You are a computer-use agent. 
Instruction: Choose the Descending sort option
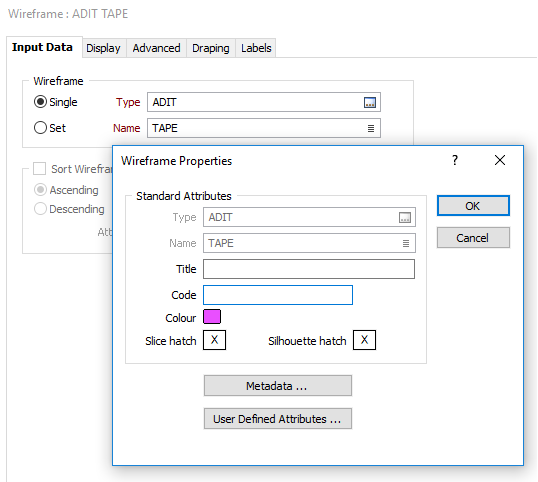point(40,209)
